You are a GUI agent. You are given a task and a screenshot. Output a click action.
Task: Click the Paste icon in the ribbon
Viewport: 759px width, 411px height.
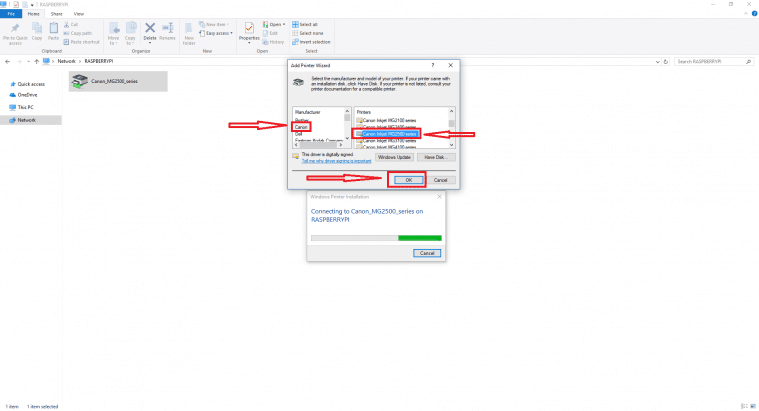[x=53, y=29]
